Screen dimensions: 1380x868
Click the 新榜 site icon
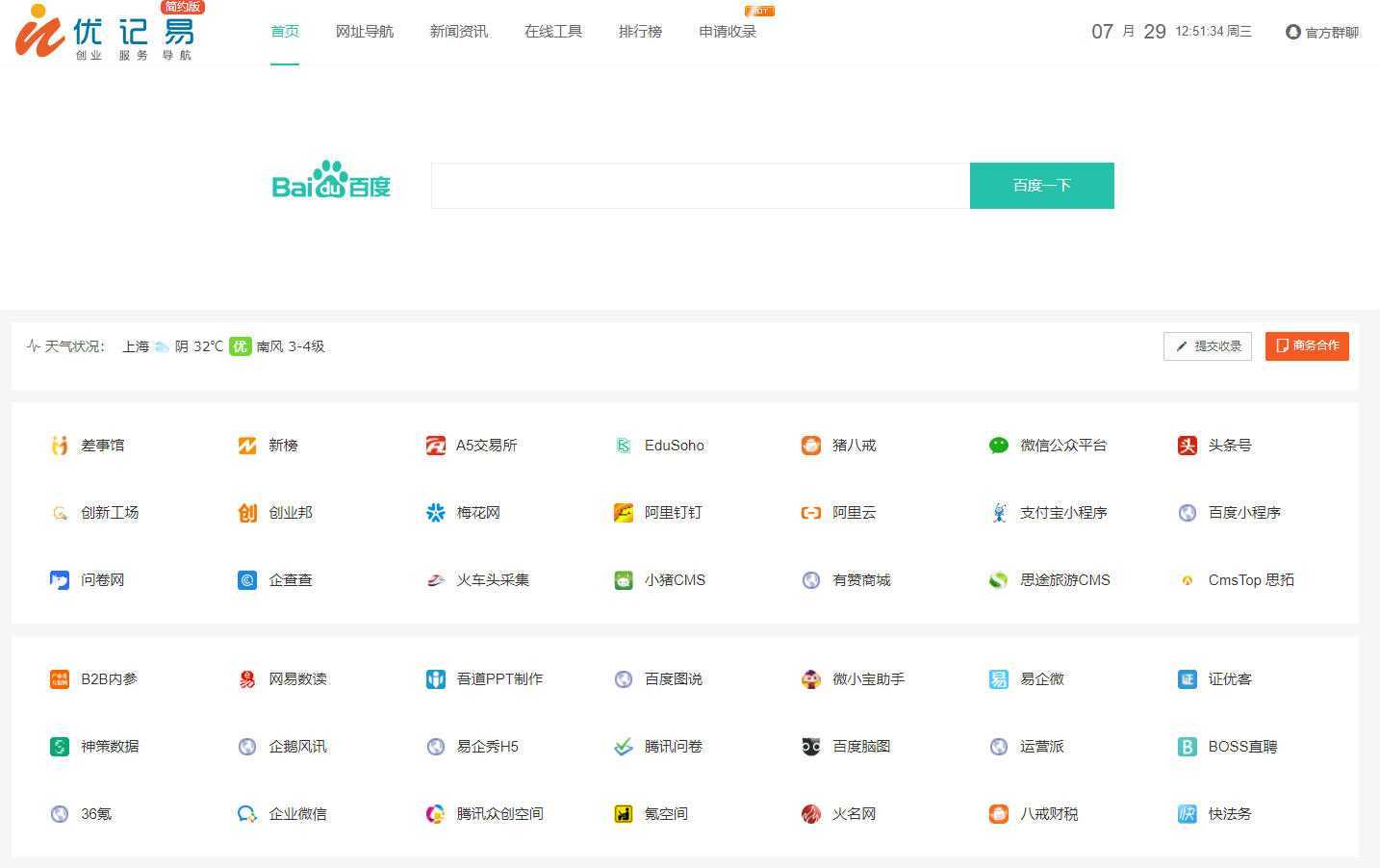(247, 446)
